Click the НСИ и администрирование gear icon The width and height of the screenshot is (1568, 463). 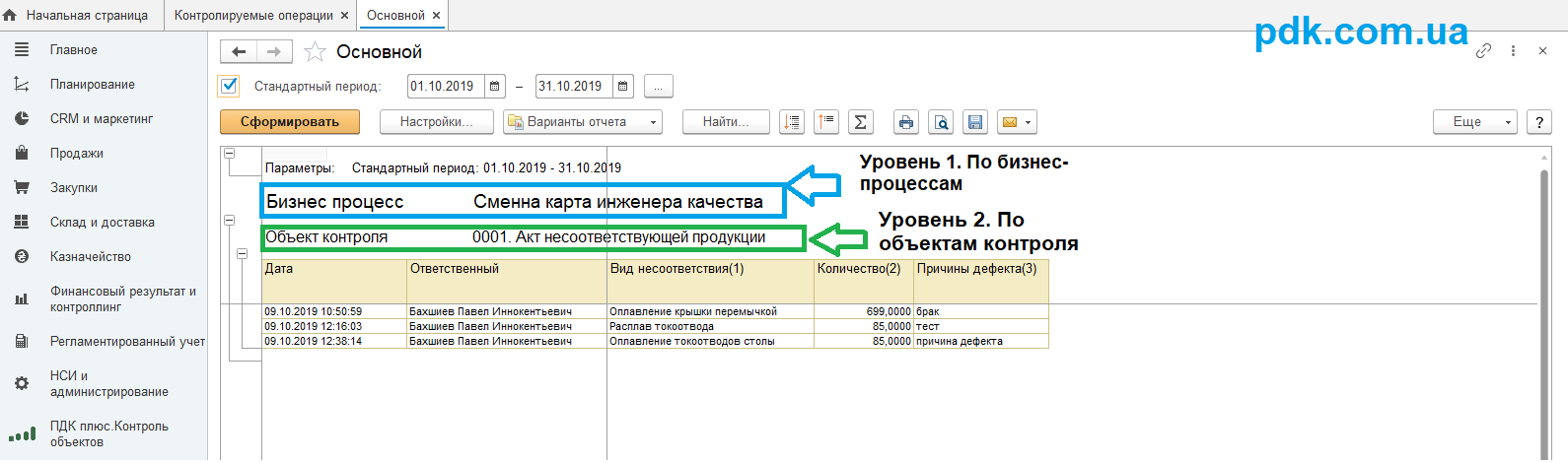tap(22, 383)
